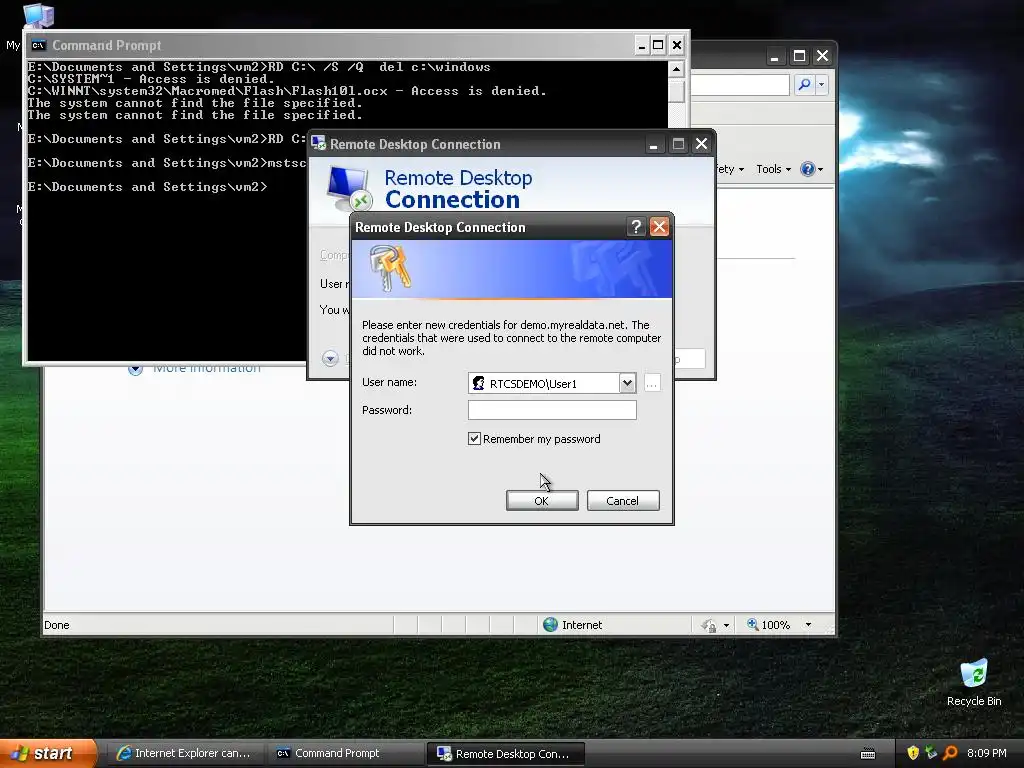Uncheck Remember my password

coord(474,439)
